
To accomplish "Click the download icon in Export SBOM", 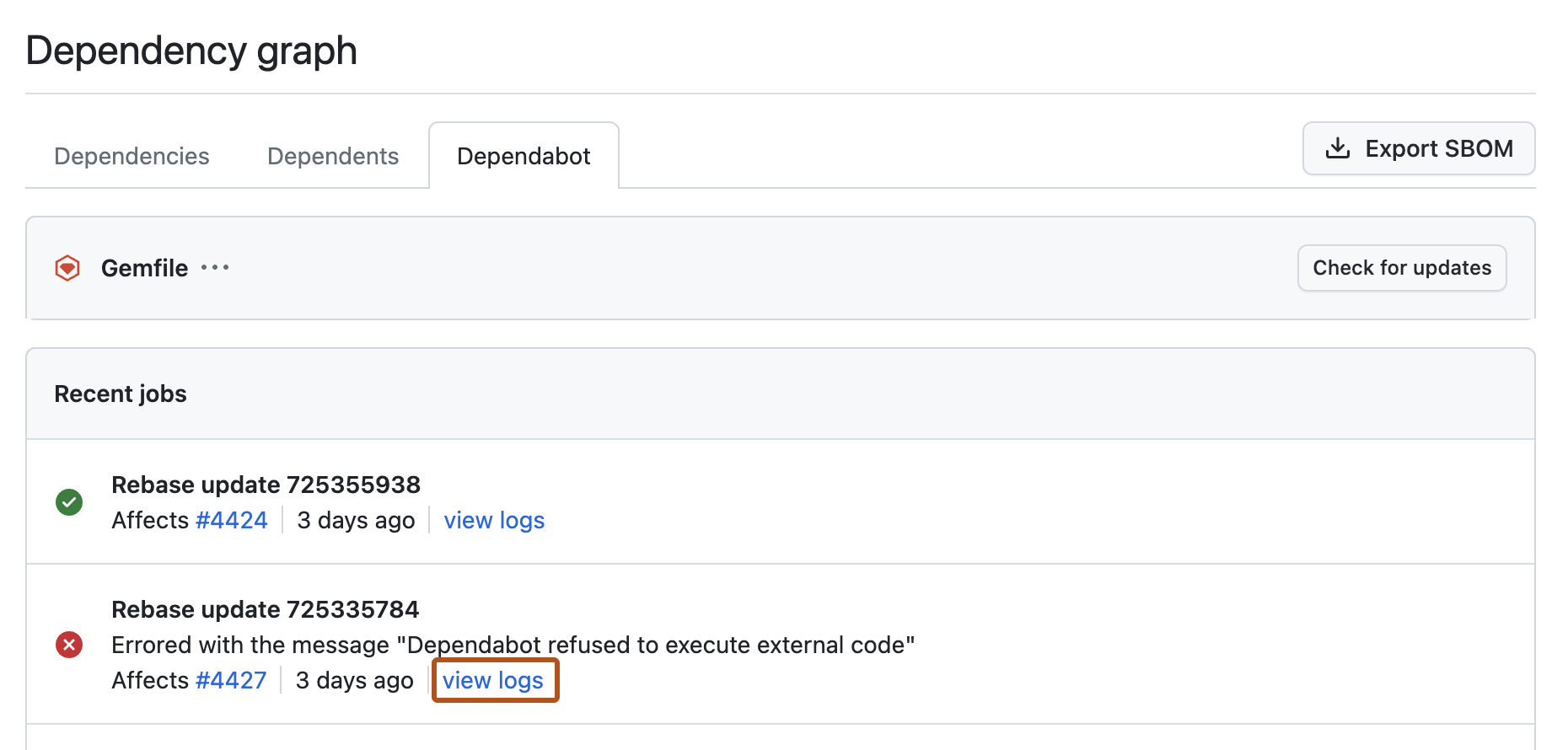I will coord(1337,148).
